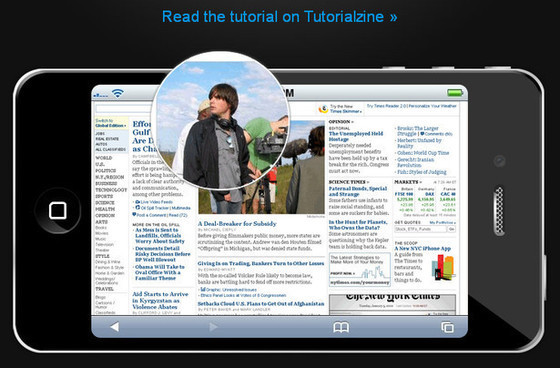The width and height of the screenshot is (560, 368).
Task: Open the SCIENCE section in the sidebar
Action: tap(105, 203)
